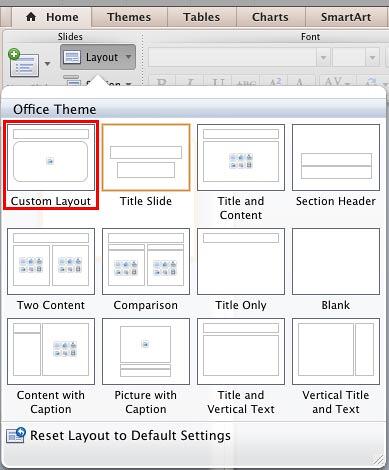
Task: Click the New Slide icon
Action: [x=23, y=63]
